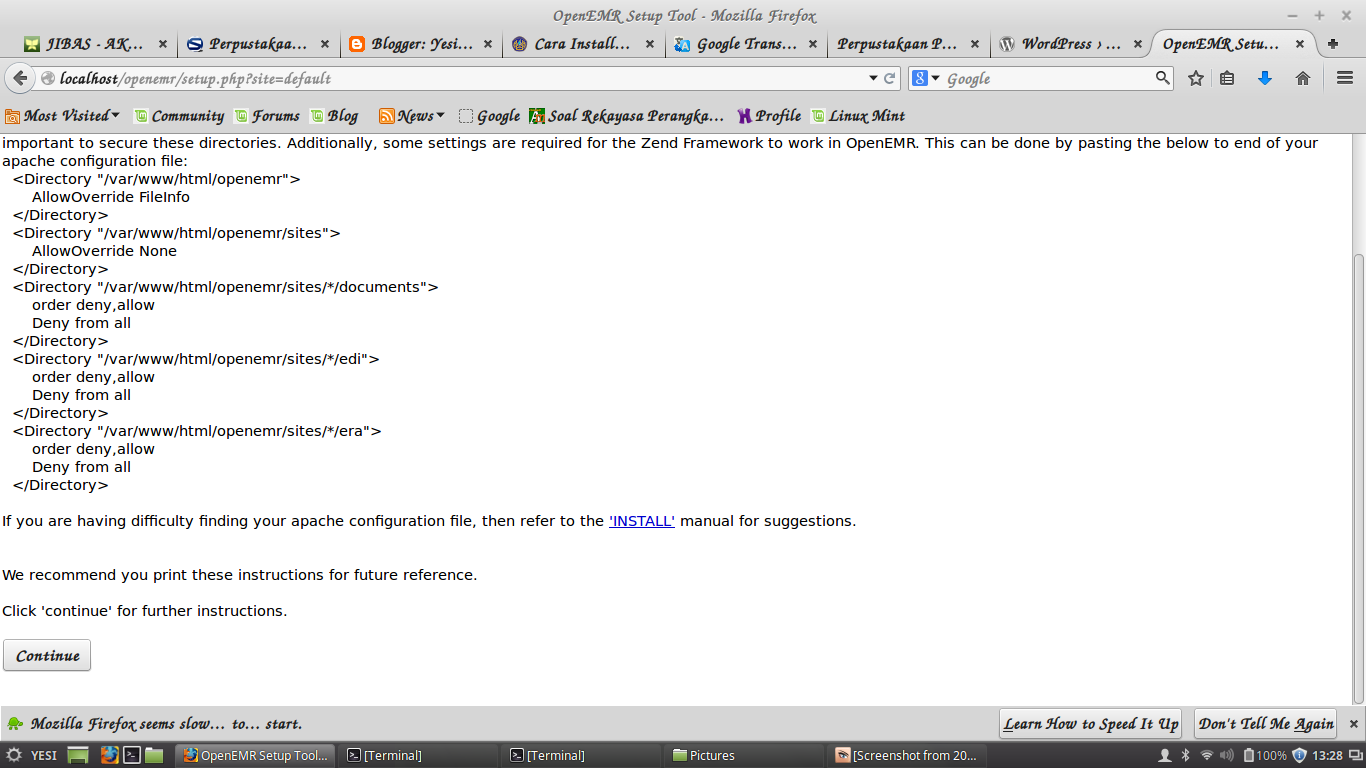
Task: Open the Linux Mint bookmark
Action: coord(858,116)
